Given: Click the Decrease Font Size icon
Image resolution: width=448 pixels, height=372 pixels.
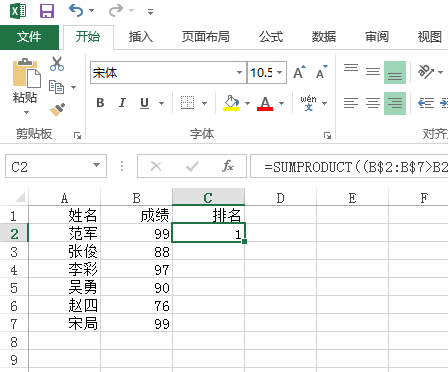Looking at the screenshot, I should (x=322, y=72).
